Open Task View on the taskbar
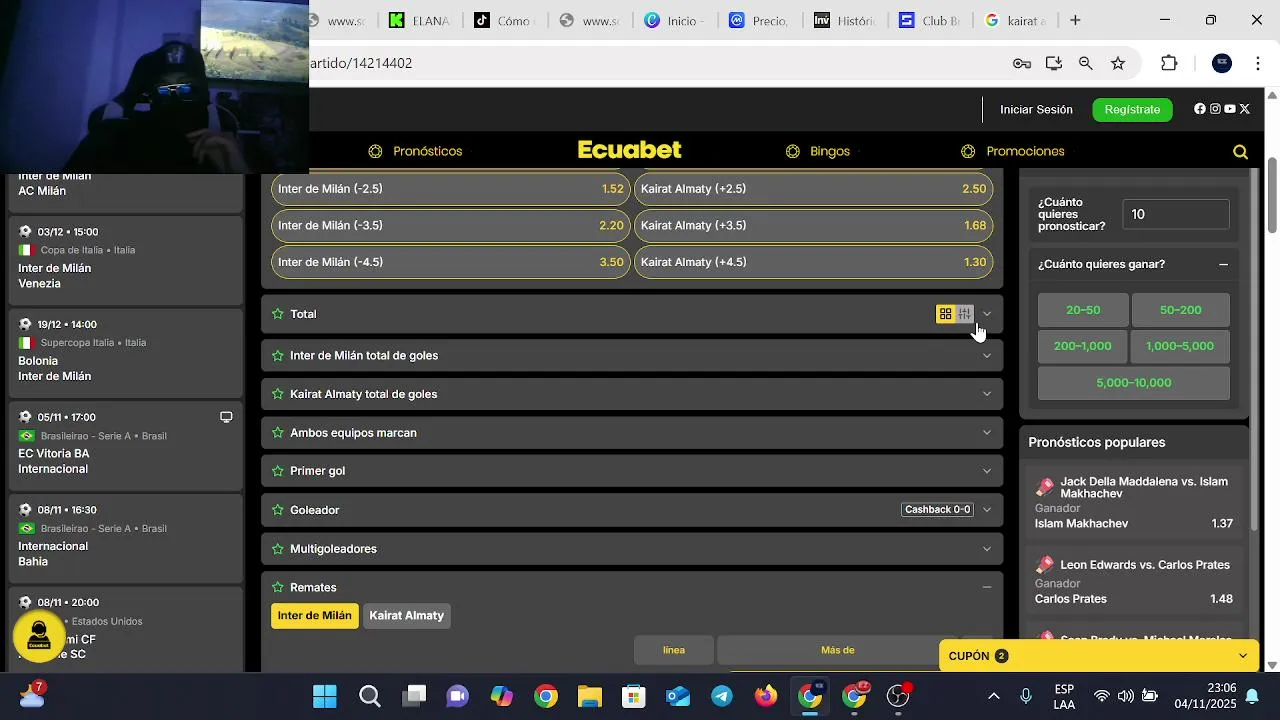 click(414, 696)
